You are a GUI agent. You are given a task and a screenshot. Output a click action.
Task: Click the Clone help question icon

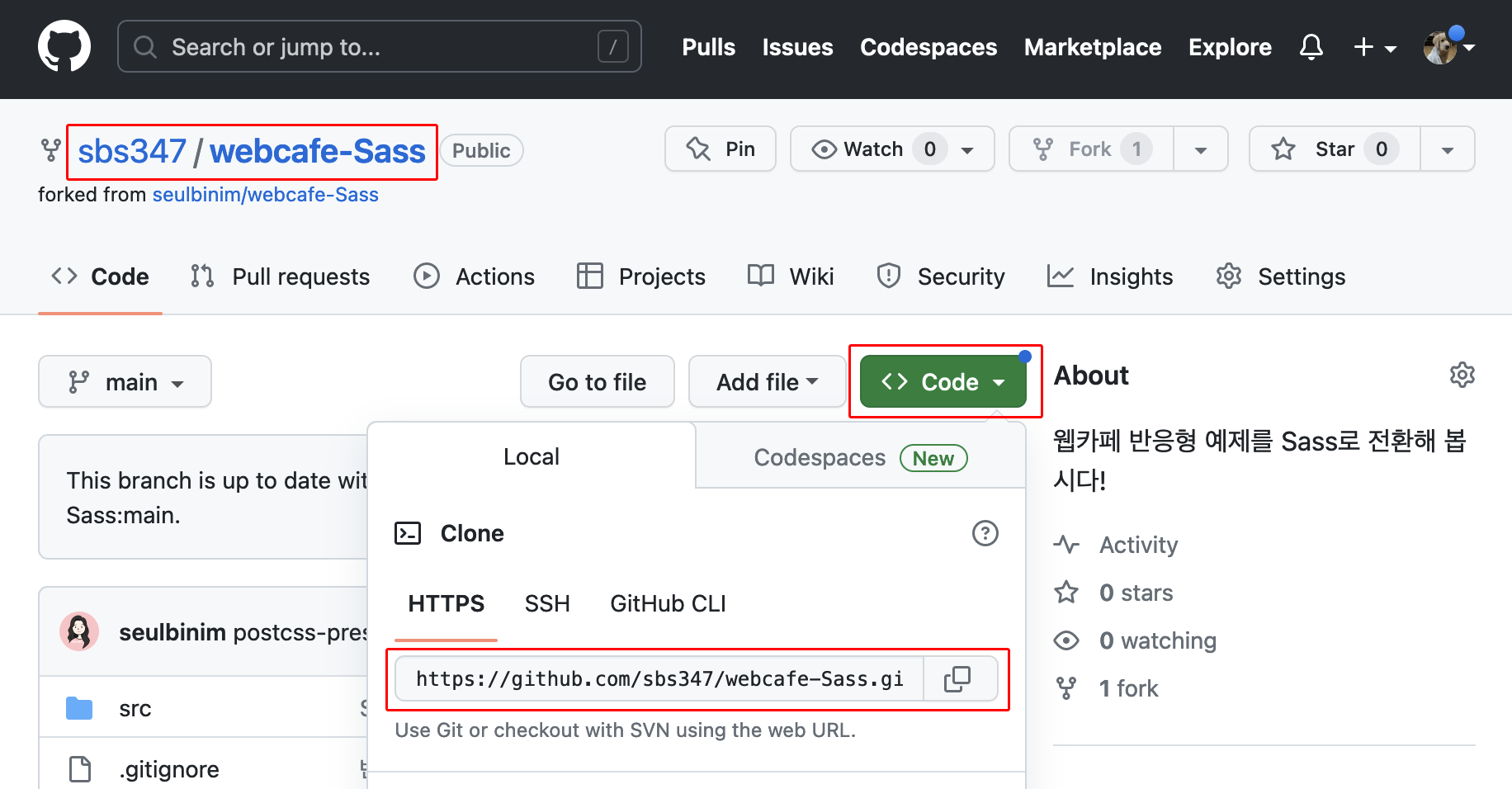pos(985,533)
